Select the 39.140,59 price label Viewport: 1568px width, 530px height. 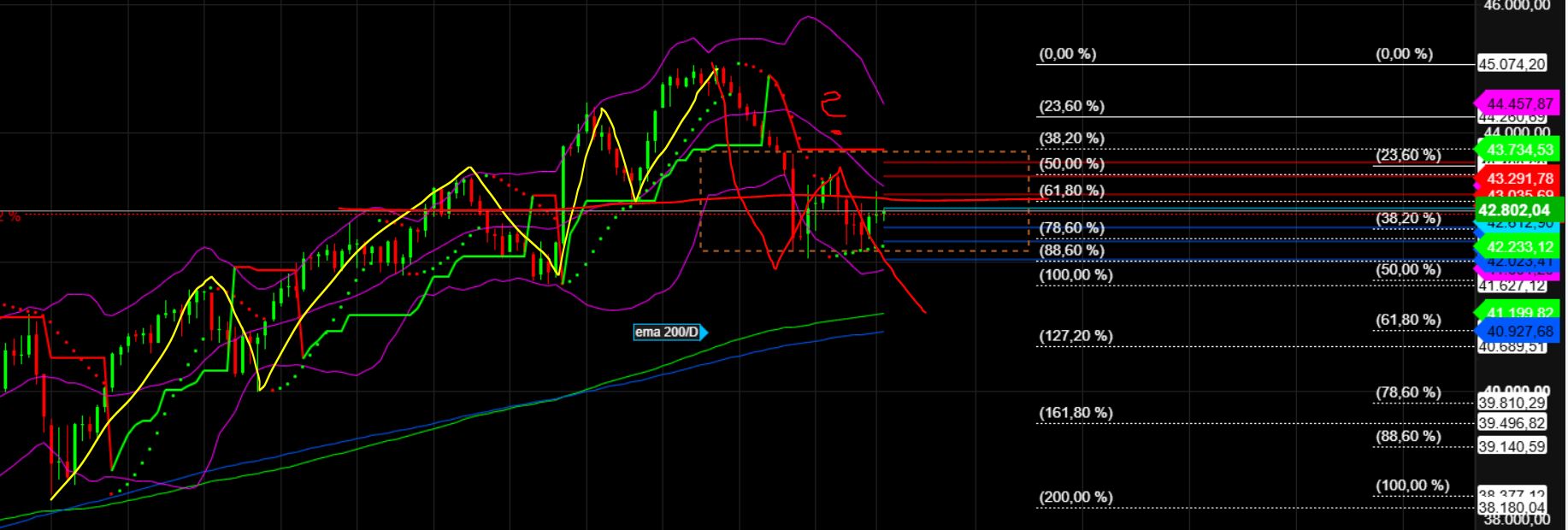tap(1512, 446)
